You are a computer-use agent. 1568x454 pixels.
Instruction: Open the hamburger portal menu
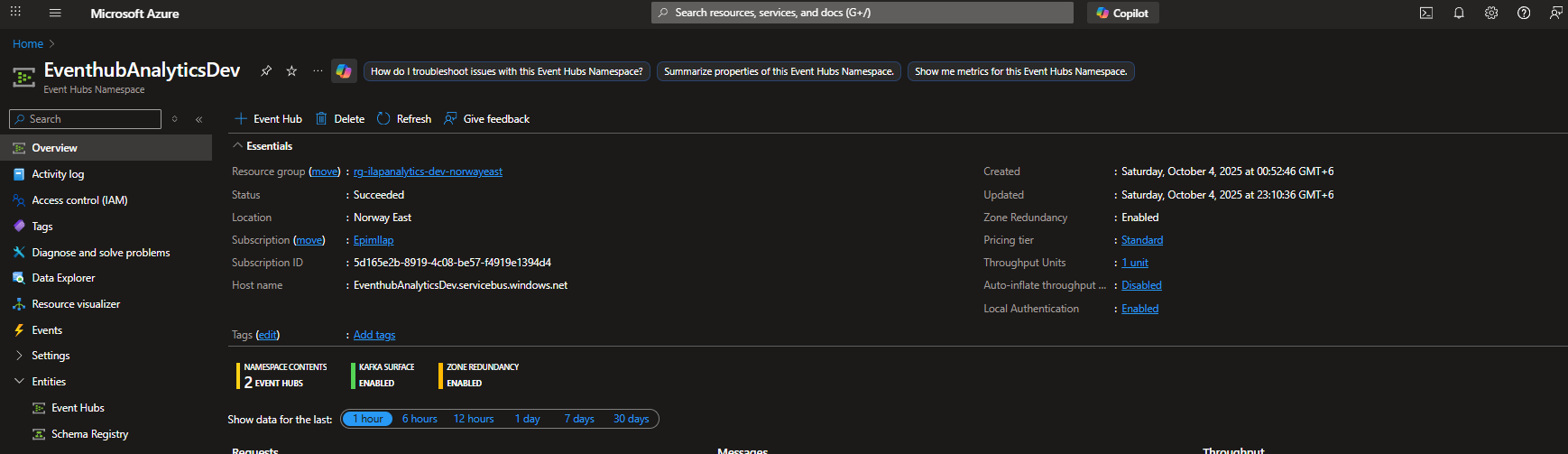55,13
